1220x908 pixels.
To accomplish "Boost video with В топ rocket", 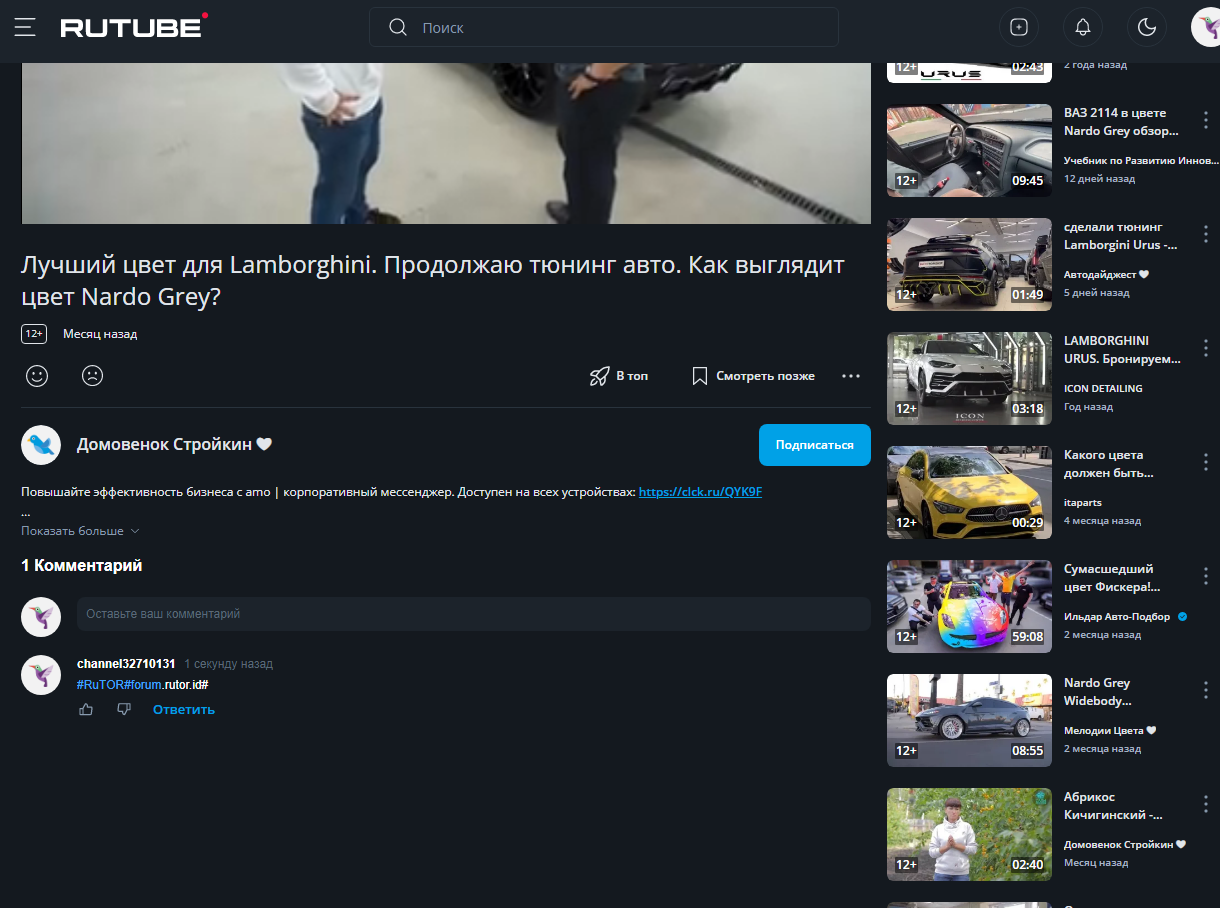I will click(x=619, y=376).
